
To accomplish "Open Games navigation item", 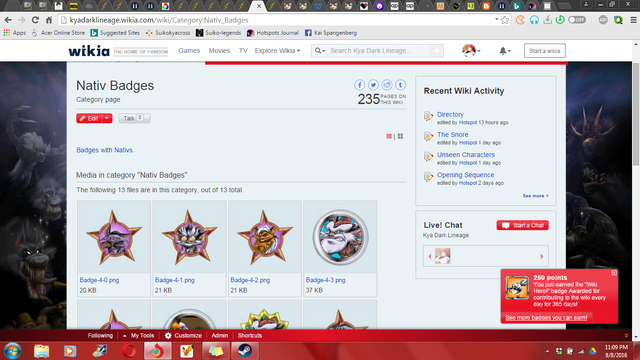I will [189, 51].
